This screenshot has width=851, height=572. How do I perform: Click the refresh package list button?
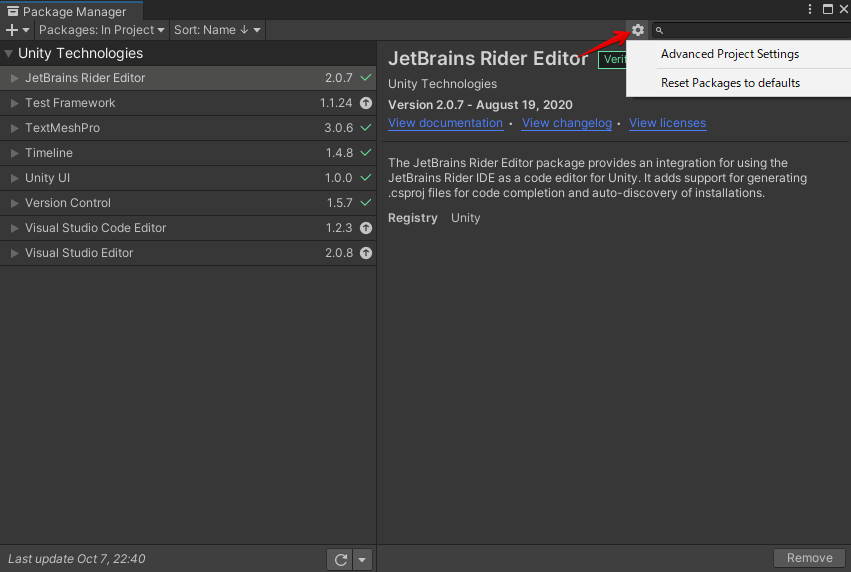pos(340,560)
